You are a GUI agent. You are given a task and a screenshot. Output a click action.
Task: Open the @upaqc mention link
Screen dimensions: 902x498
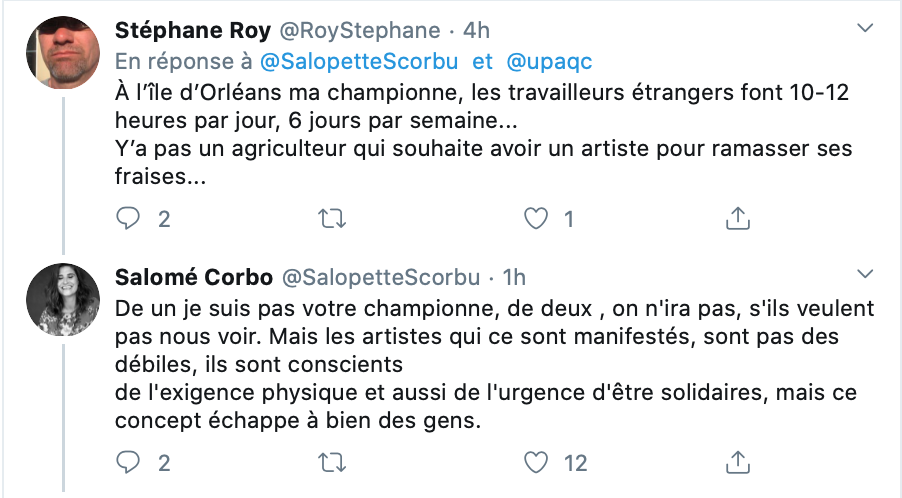click(549, 62)
